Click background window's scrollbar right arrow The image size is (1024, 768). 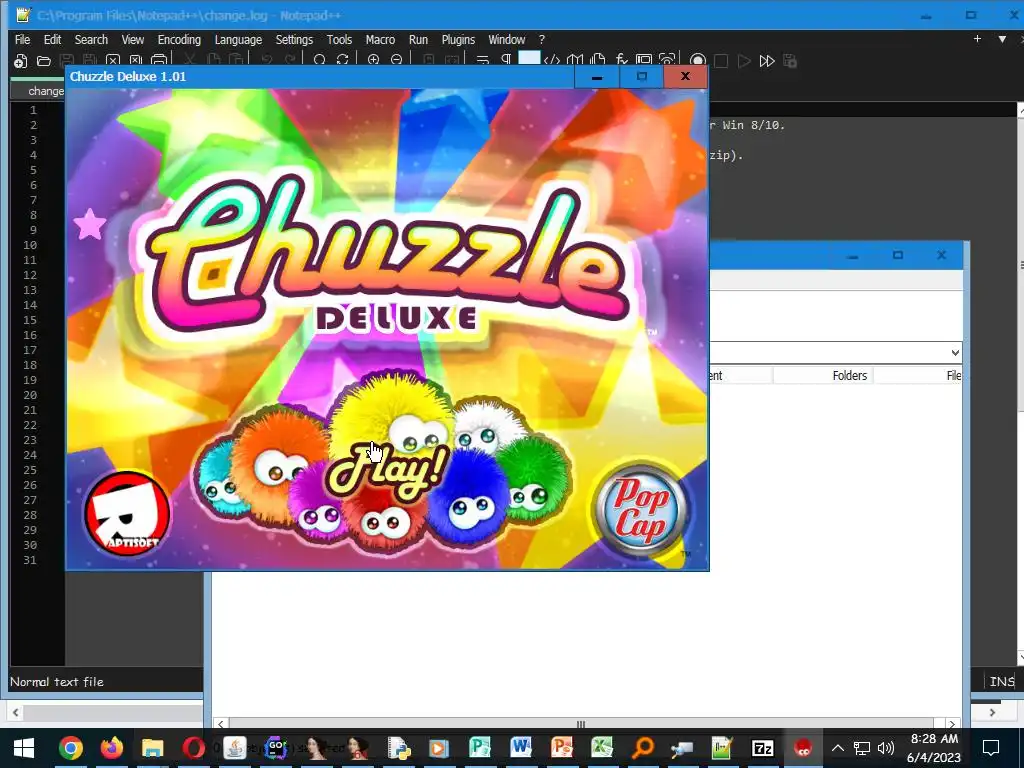point(952,724)
